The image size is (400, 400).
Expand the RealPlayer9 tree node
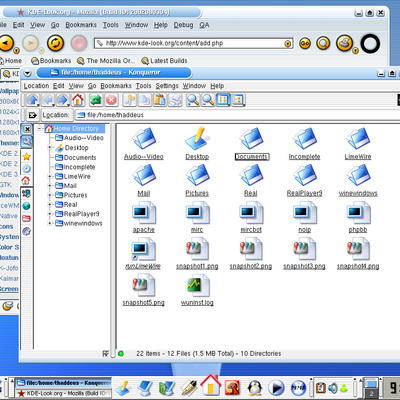click(50, 214)
